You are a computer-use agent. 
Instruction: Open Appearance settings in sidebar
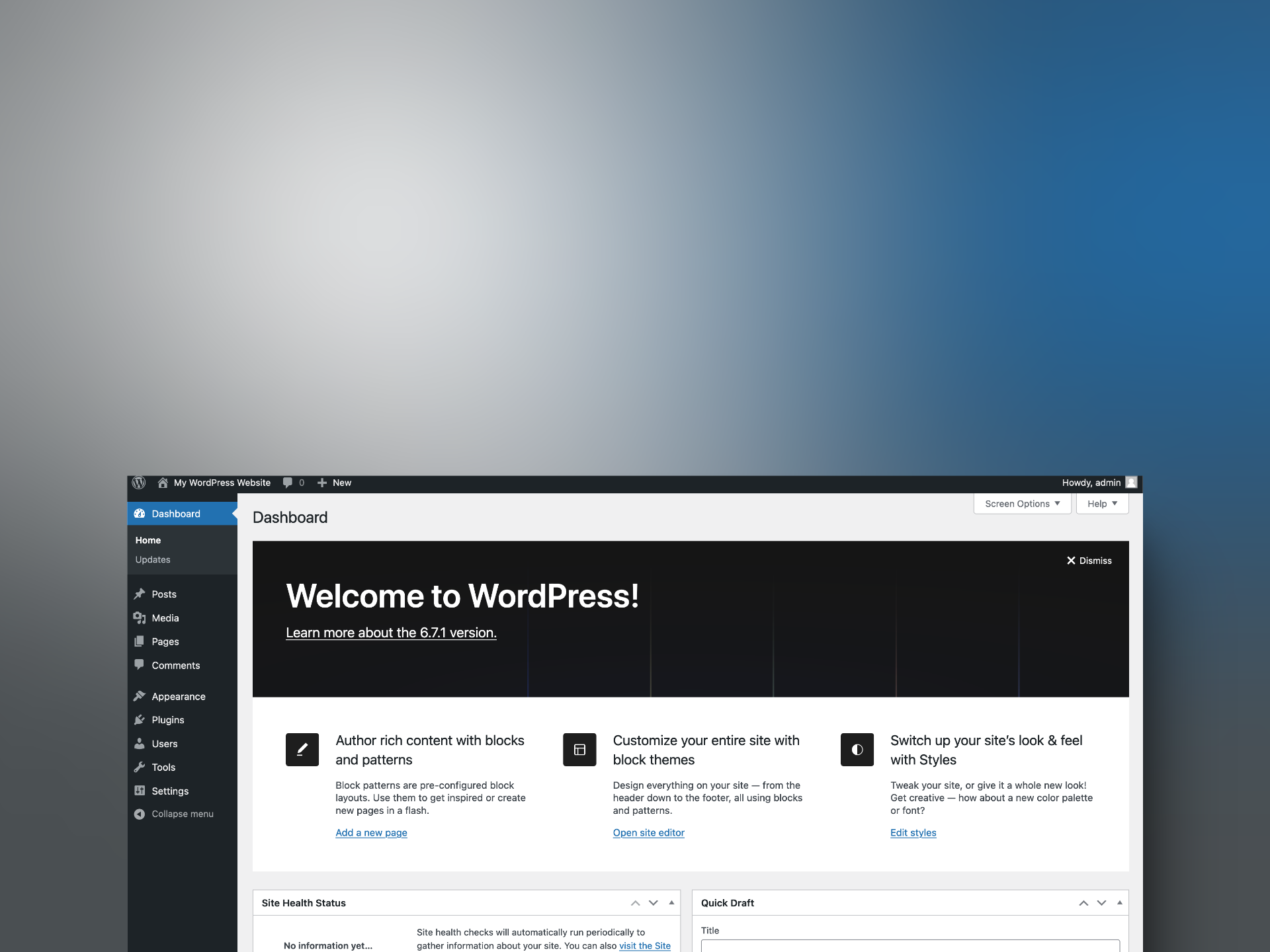coord(178,695)
